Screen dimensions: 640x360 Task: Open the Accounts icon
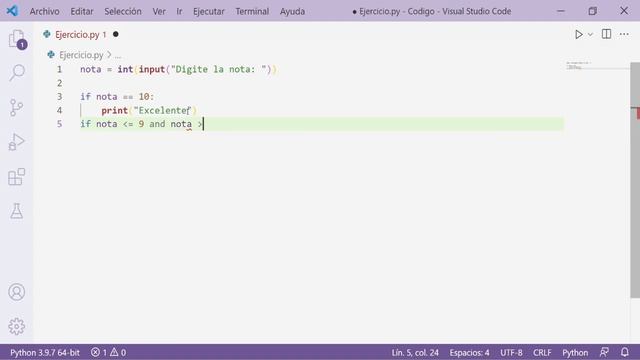[17, 292]
